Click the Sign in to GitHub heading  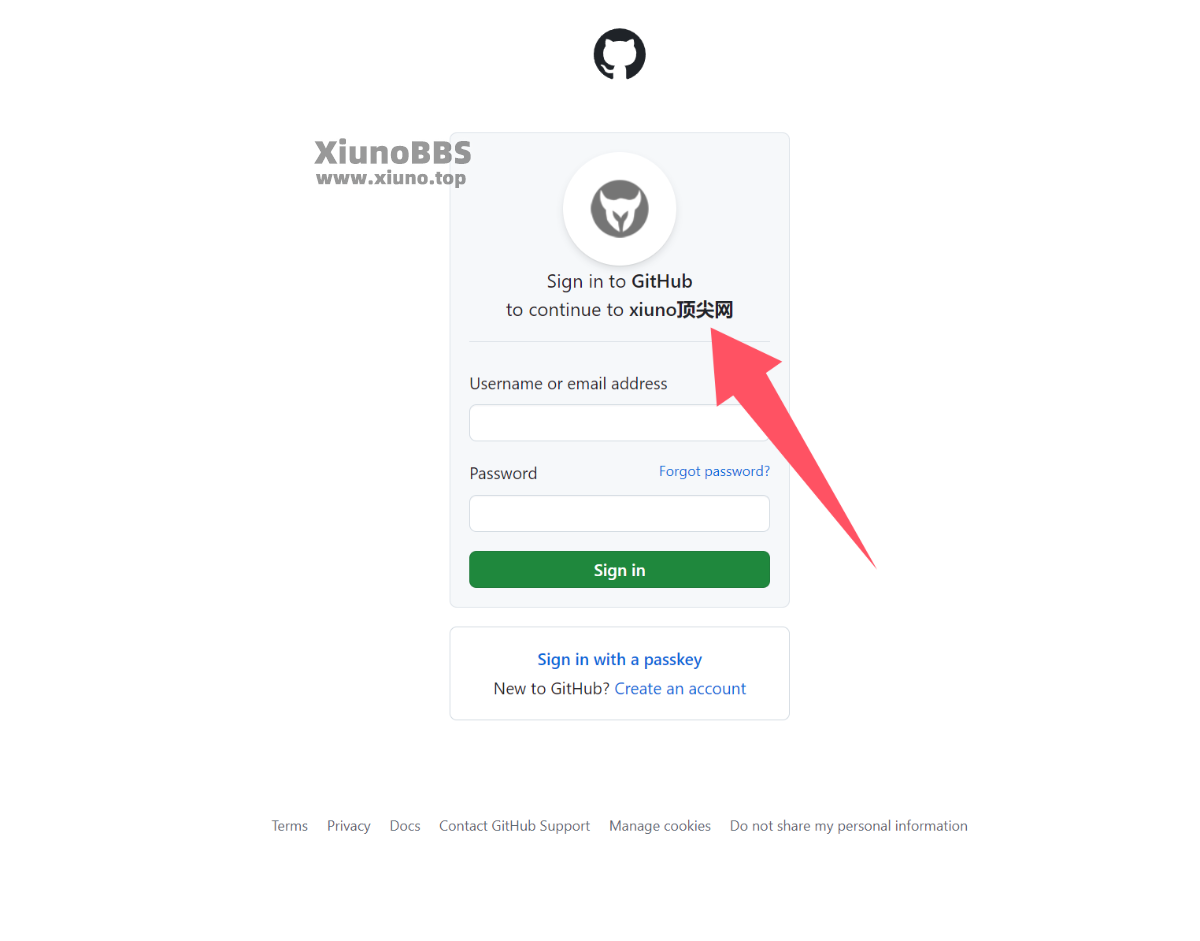(620, 282)
